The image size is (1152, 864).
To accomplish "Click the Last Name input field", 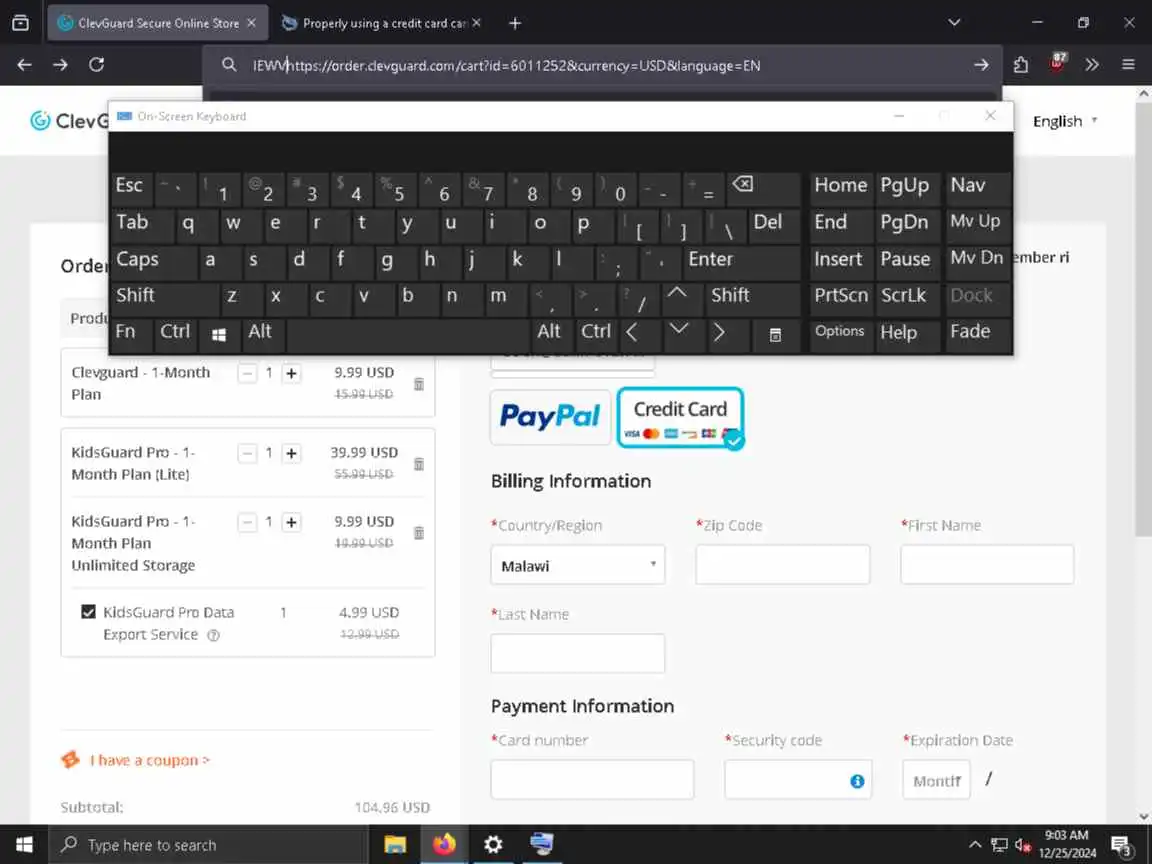I will (577, 654).
